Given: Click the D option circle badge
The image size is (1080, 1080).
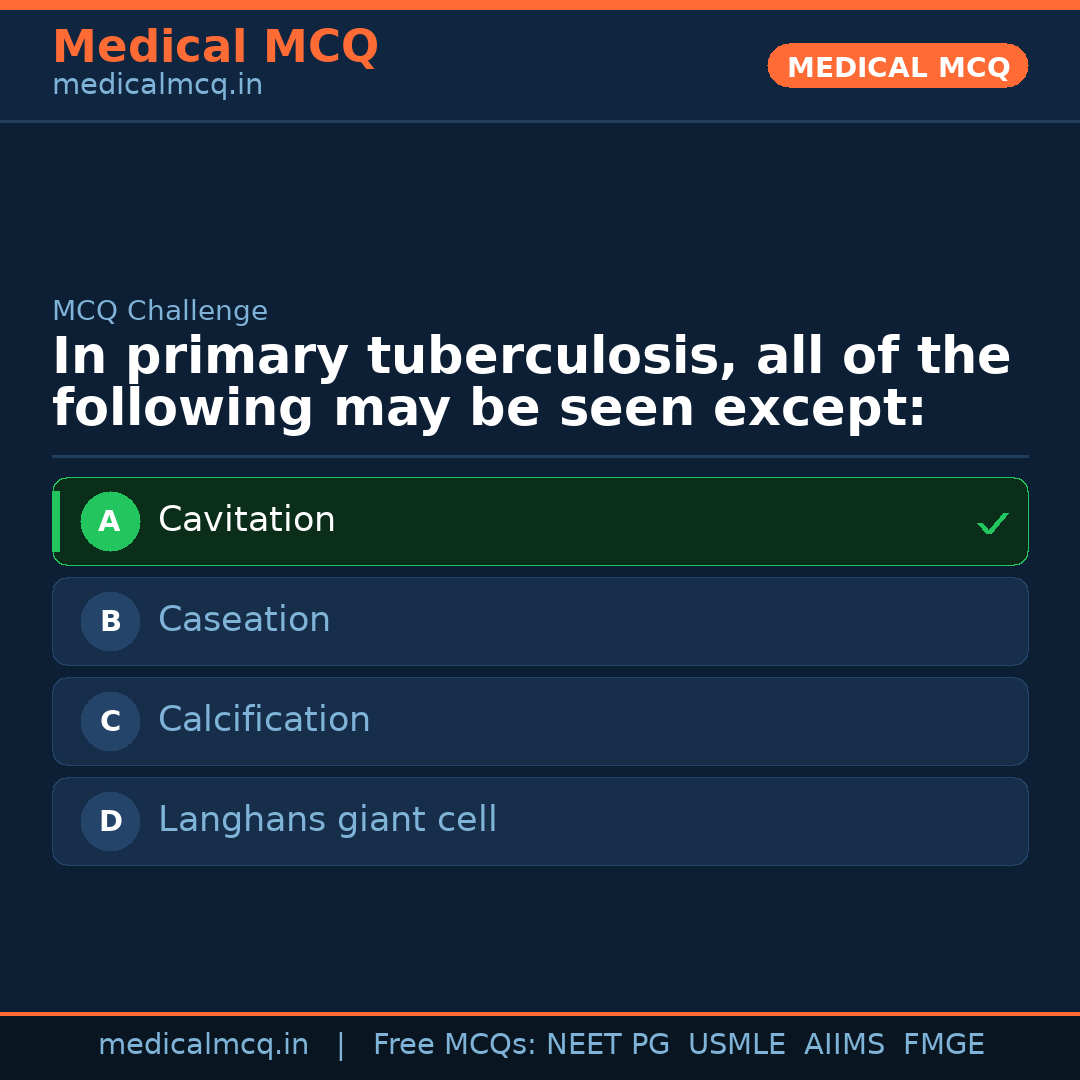Looking at the screenshot, I should 110,821.
